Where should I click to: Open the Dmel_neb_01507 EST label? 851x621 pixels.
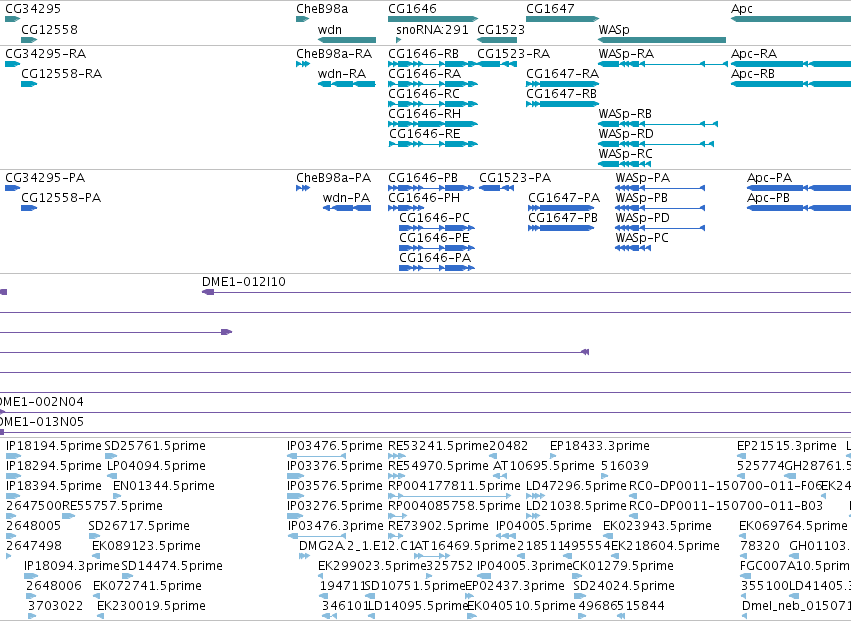click(796, 606)
